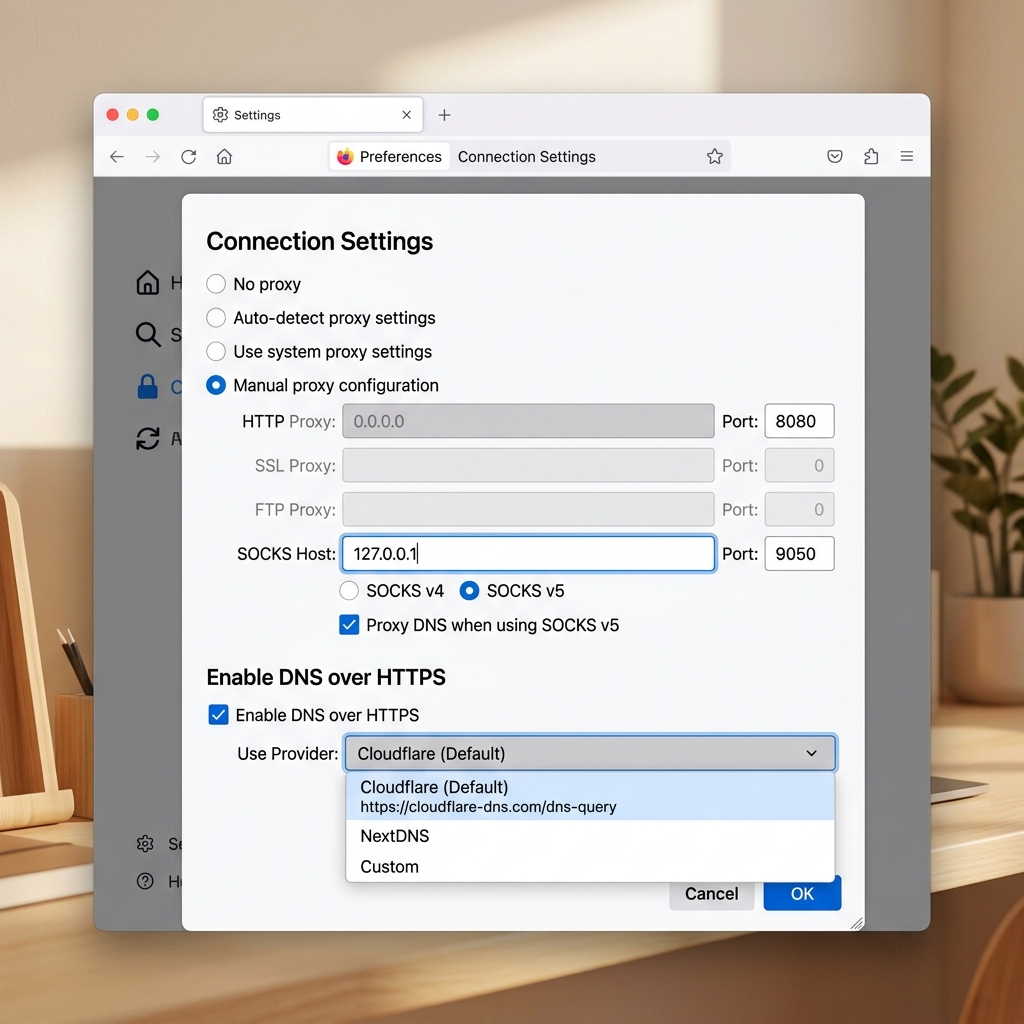Open Sync arrows icon in sidebar

(148, 438)
